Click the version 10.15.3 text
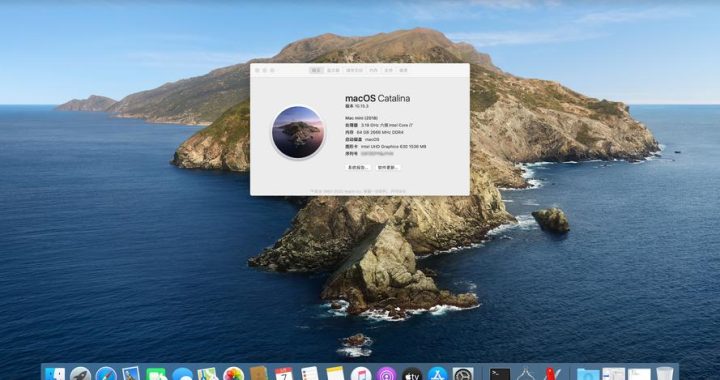 click(357, 106)
